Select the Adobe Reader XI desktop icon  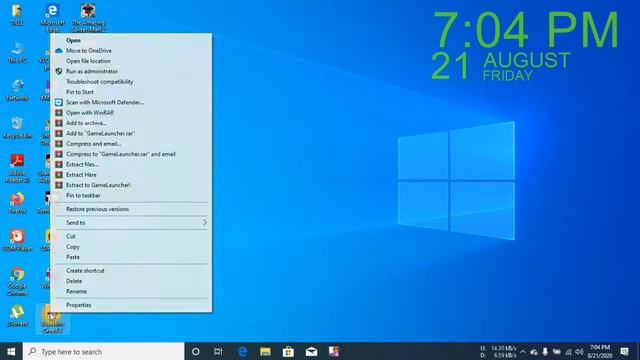point(17,168)
